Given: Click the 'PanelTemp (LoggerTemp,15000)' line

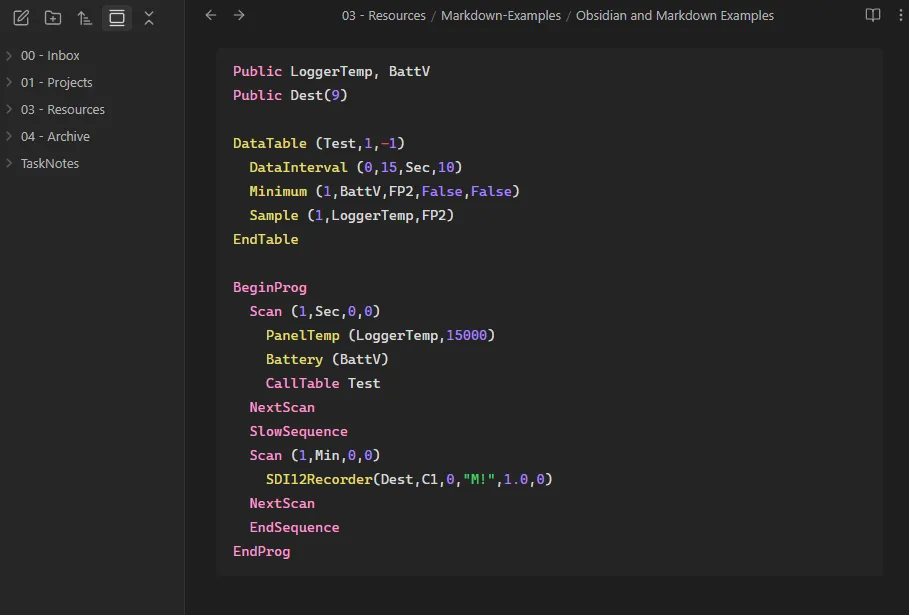Looking at the screenshot, I should (380, 336).
